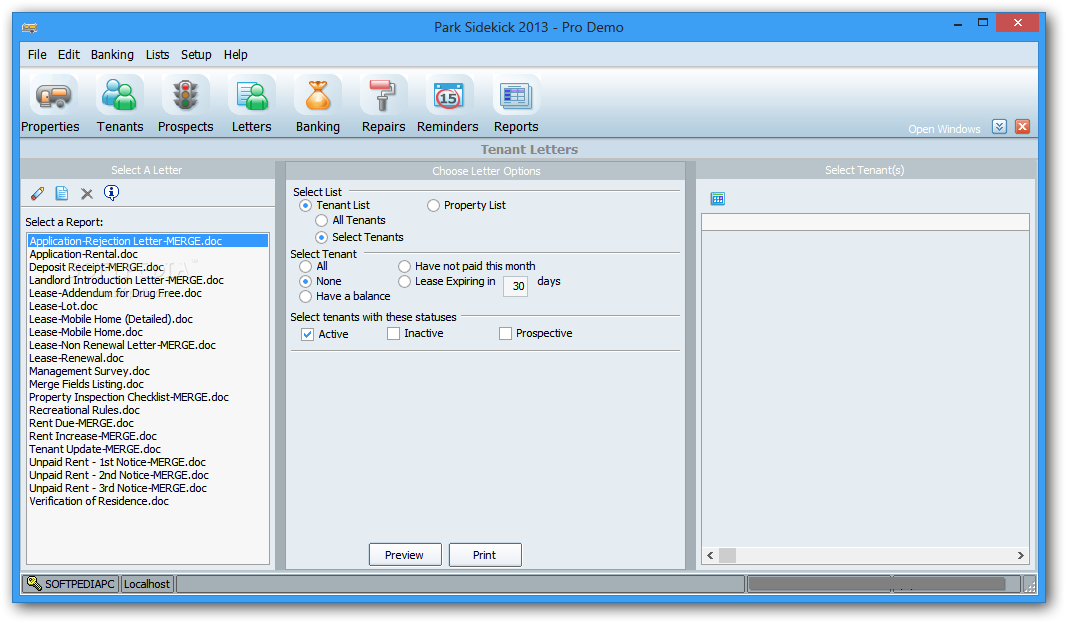Select Property Inspection Checklist-MERGE.doc

click(128, 397)
